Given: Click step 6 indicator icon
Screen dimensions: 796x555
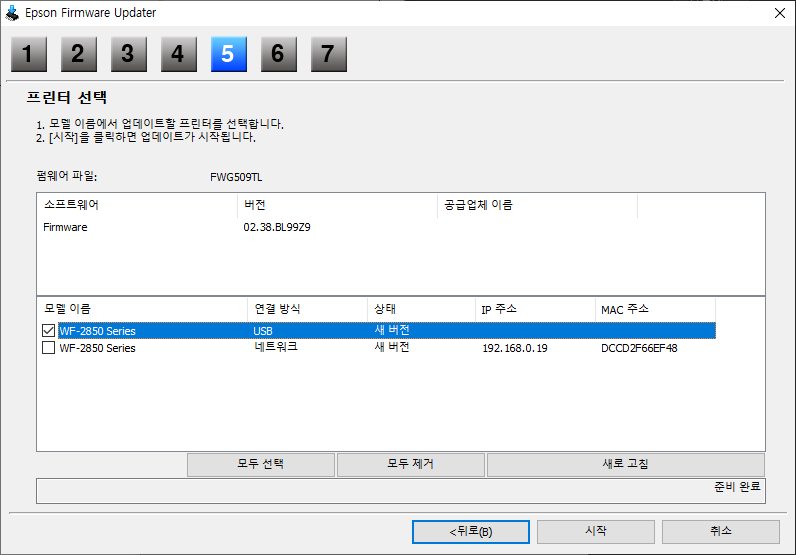Looking at the screenshot, I should pos(279,54).
